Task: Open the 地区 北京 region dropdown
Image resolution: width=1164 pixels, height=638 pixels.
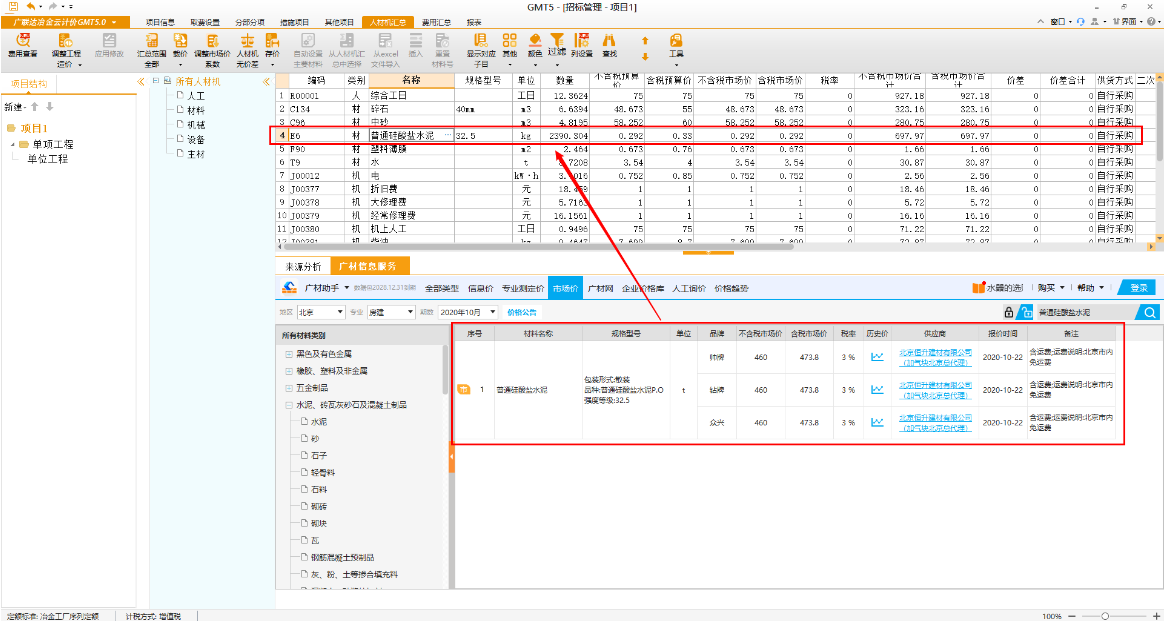Action: [322, 312]
